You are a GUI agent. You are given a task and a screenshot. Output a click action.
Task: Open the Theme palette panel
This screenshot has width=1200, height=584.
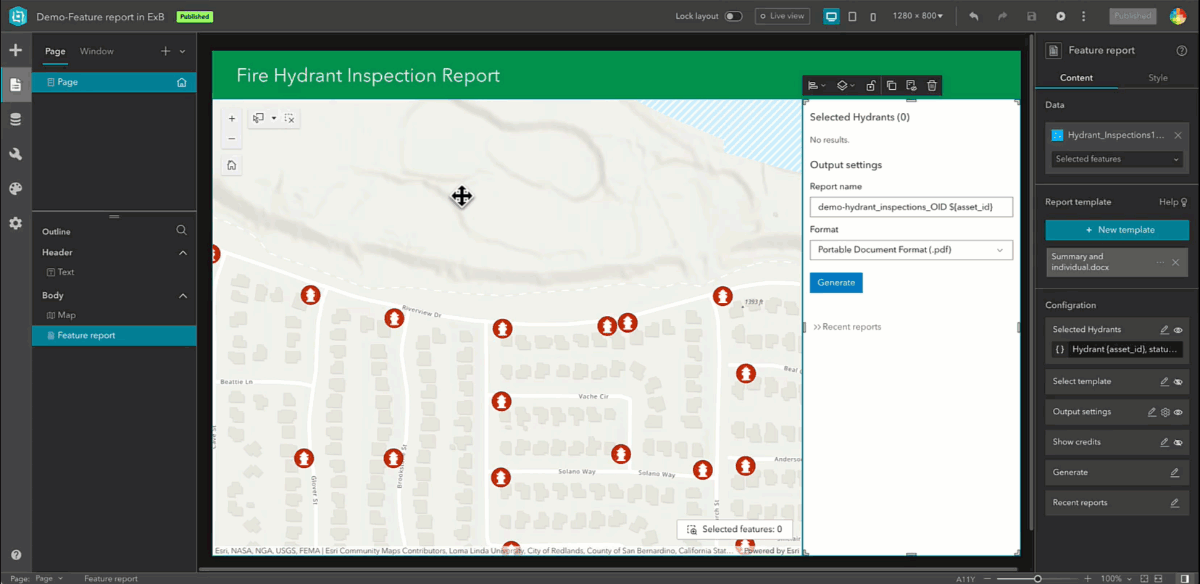coord(15,188)
